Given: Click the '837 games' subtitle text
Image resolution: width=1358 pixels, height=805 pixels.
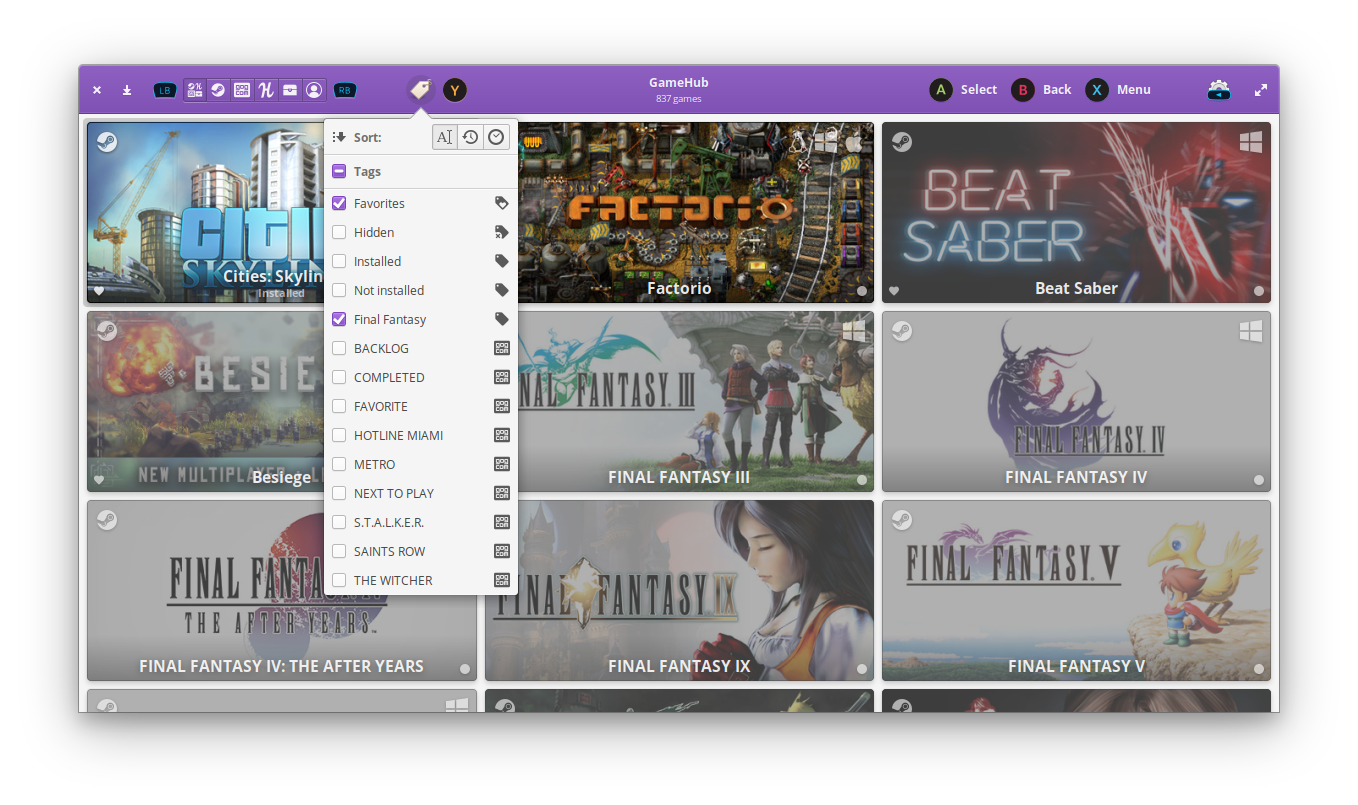Looking at the screenshot, I should pyautogui.click(x=679, y=99).
